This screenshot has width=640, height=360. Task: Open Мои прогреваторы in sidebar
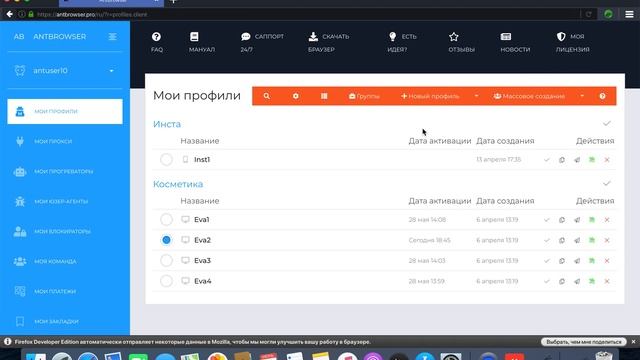[65, 171]
